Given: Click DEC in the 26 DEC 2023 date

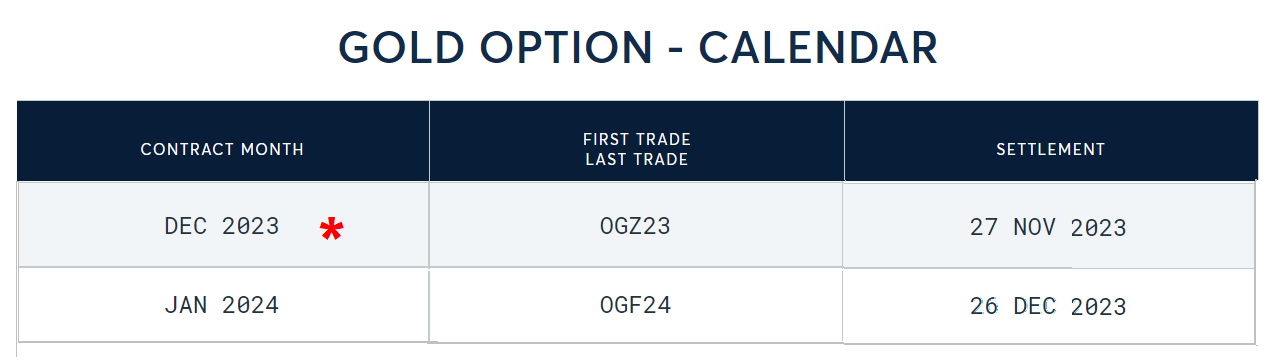Looking at the screenshot, I should pyautogui.click(x=1035, y=306).
